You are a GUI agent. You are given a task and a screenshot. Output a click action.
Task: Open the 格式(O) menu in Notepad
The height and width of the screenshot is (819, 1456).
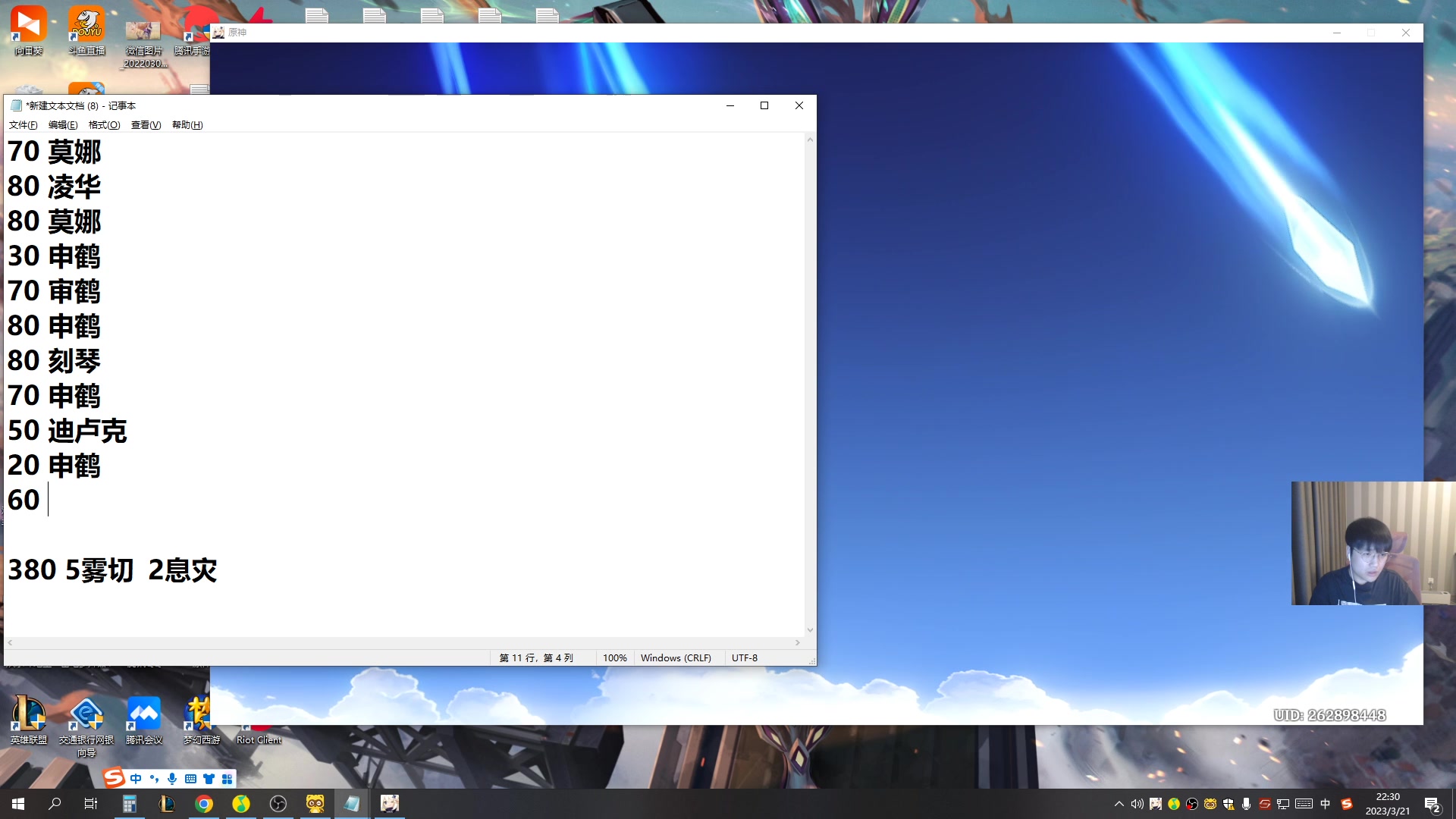pyautogui.click(x=104, y=125)
